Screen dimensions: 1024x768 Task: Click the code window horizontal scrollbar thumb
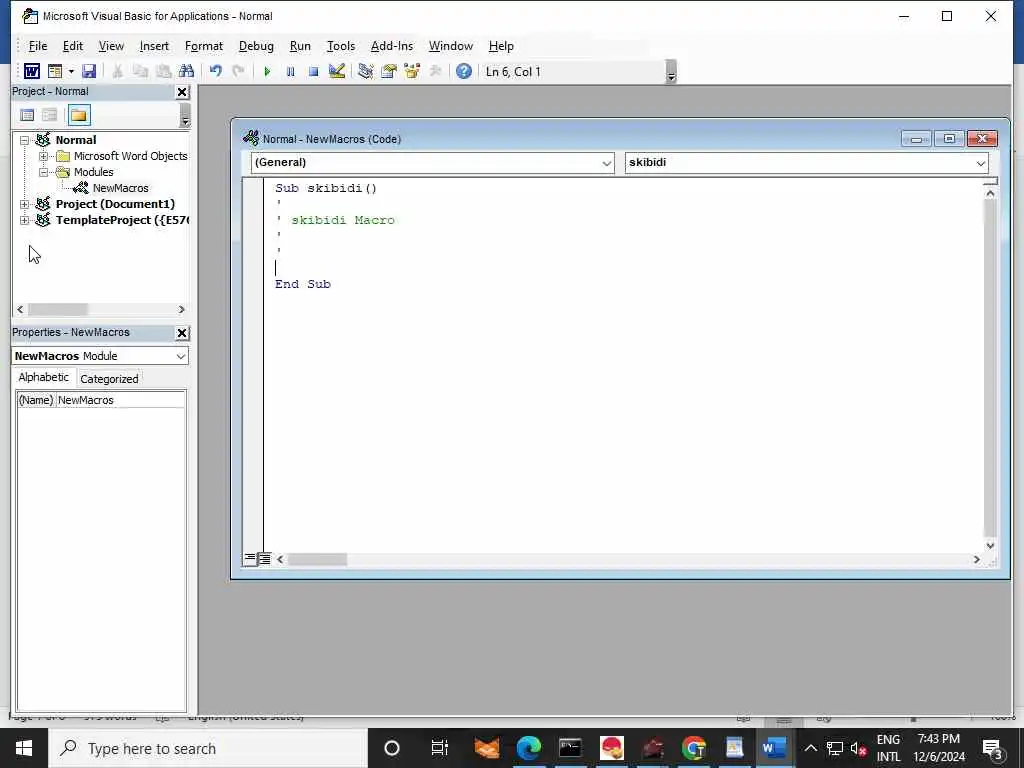(x=317, y=560)
